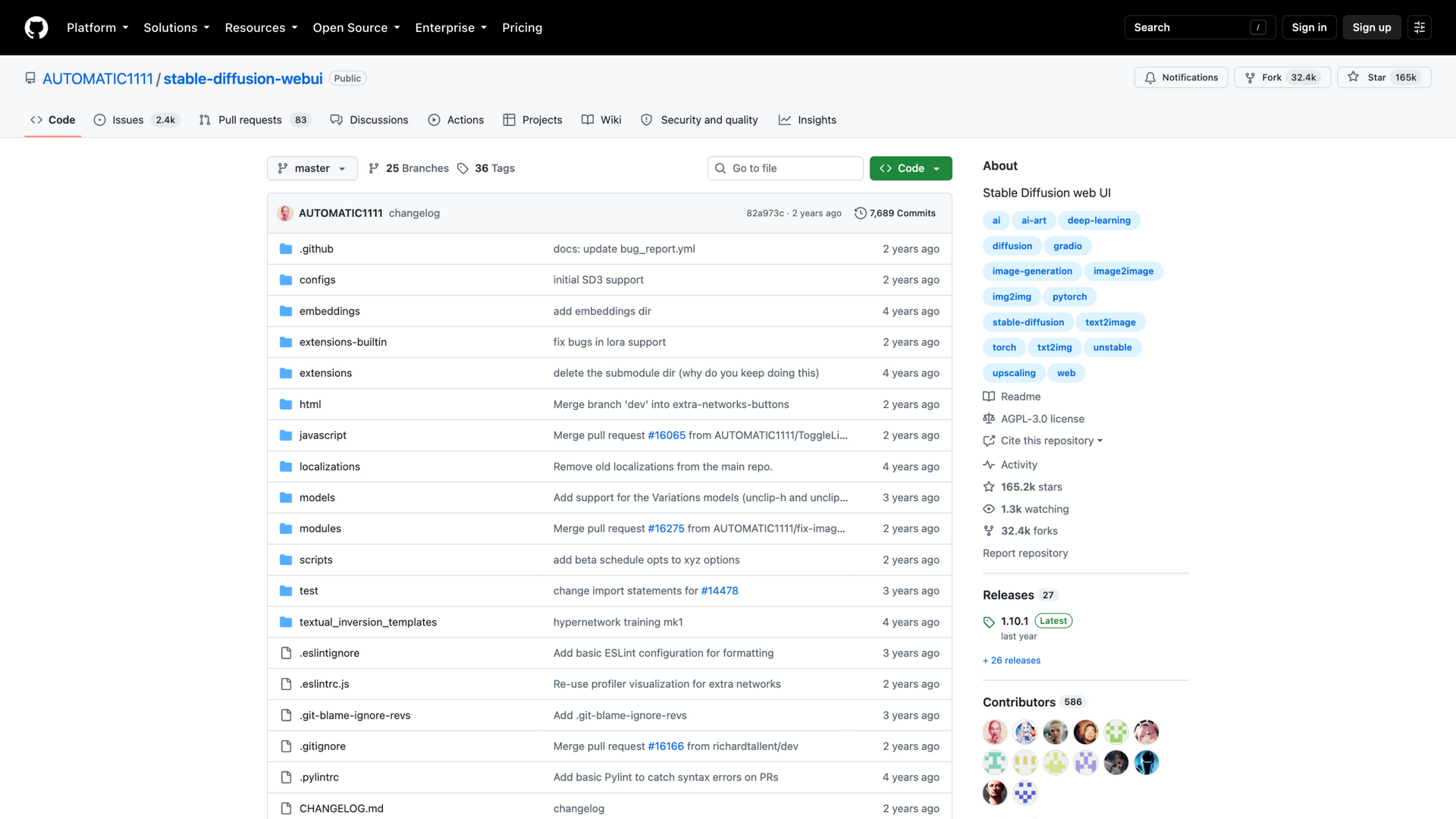Click the Go to file input
The image size is (1456, 819).
pos(786,168)
